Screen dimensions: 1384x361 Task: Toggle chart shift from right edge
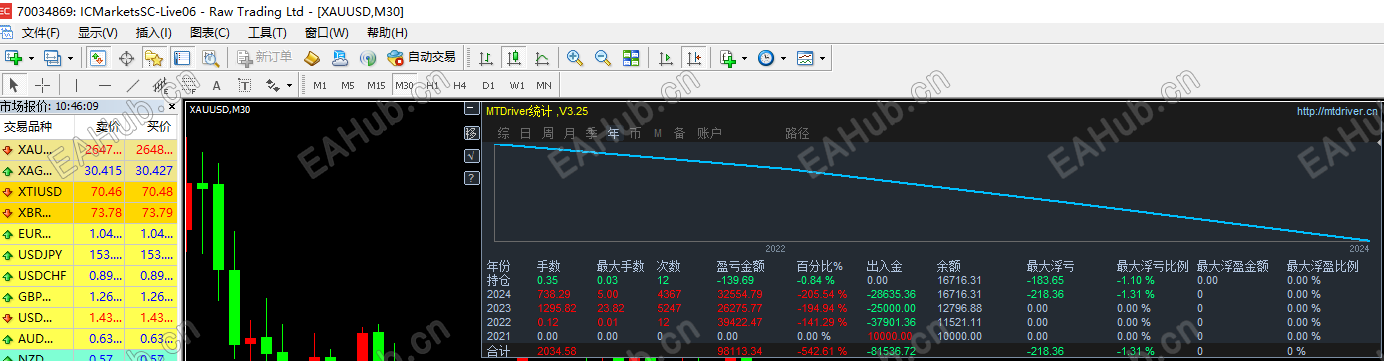[694, 57]
